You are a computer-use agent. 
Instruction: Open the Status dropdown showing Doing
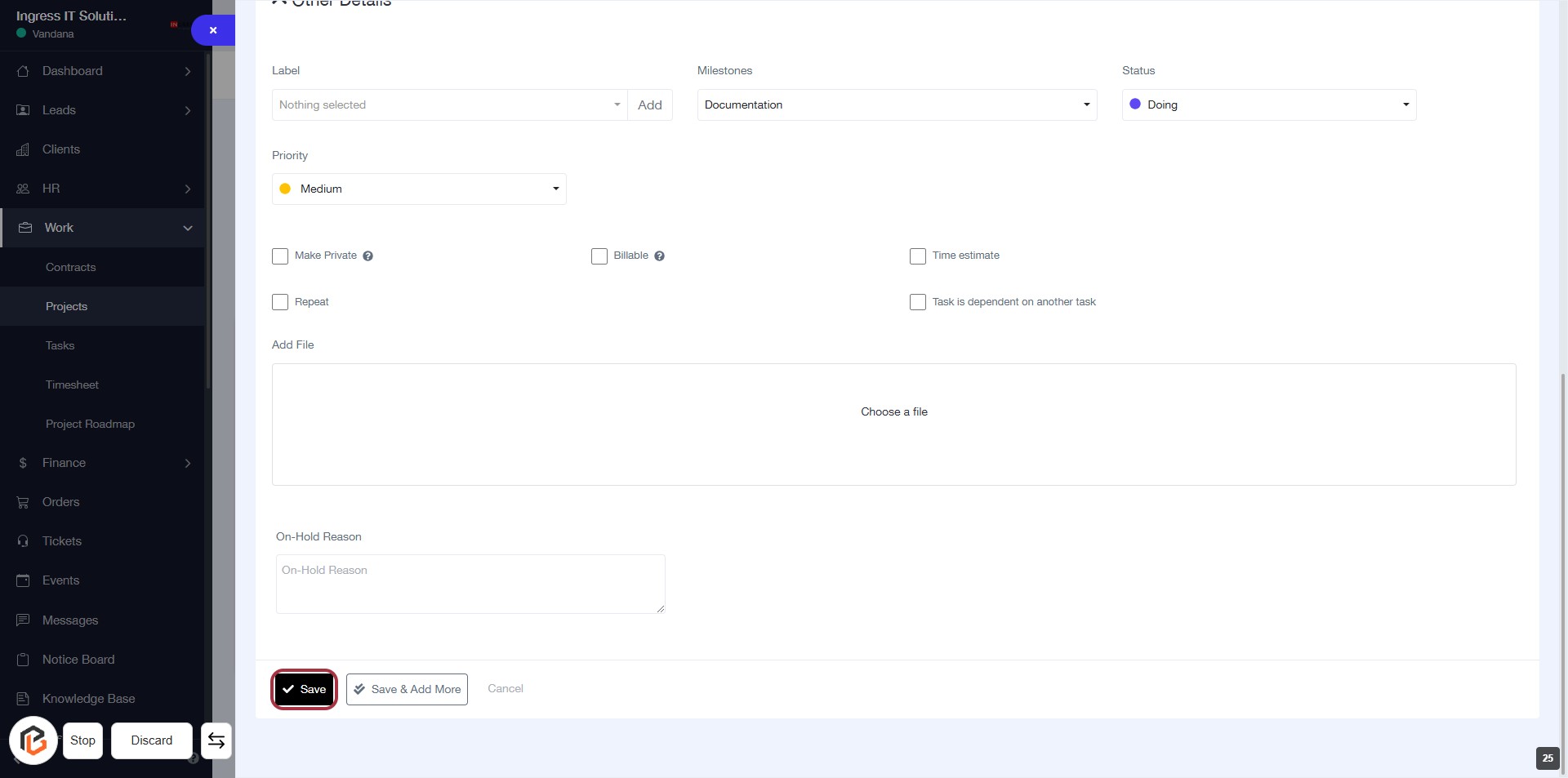pos(1268,104)
